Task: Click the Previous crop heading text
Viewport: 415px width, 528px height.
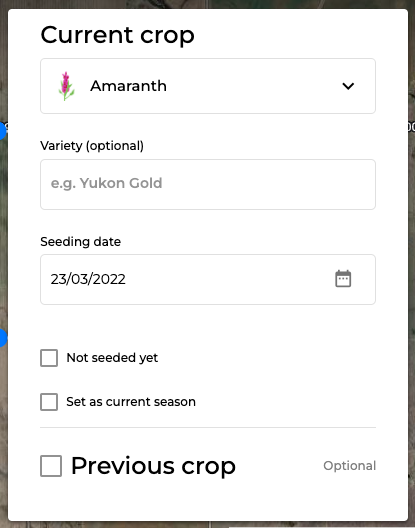Action: coord(153,466)
